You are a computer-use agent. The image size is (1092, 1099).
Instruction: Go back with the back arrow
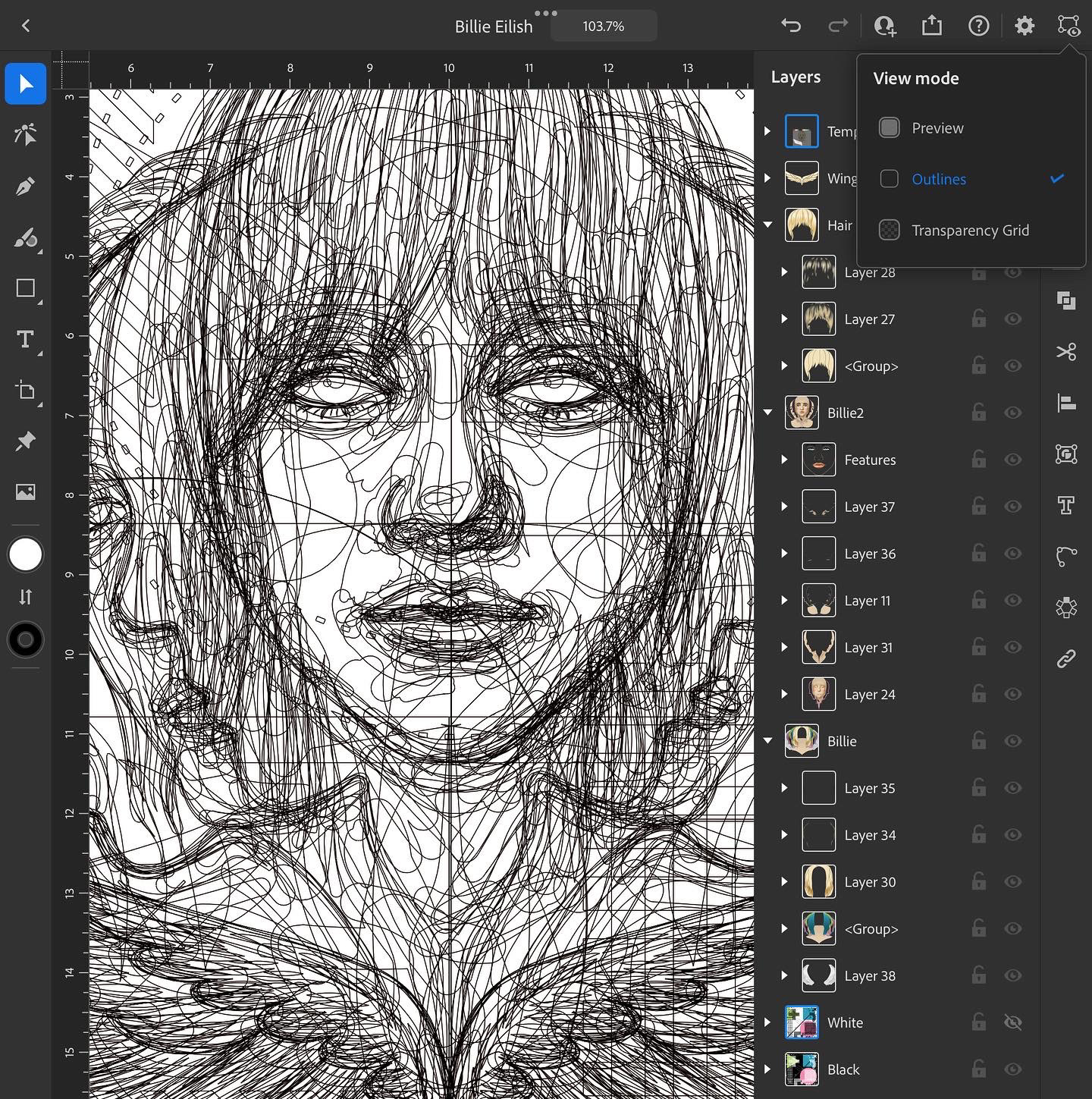point(26,26)
